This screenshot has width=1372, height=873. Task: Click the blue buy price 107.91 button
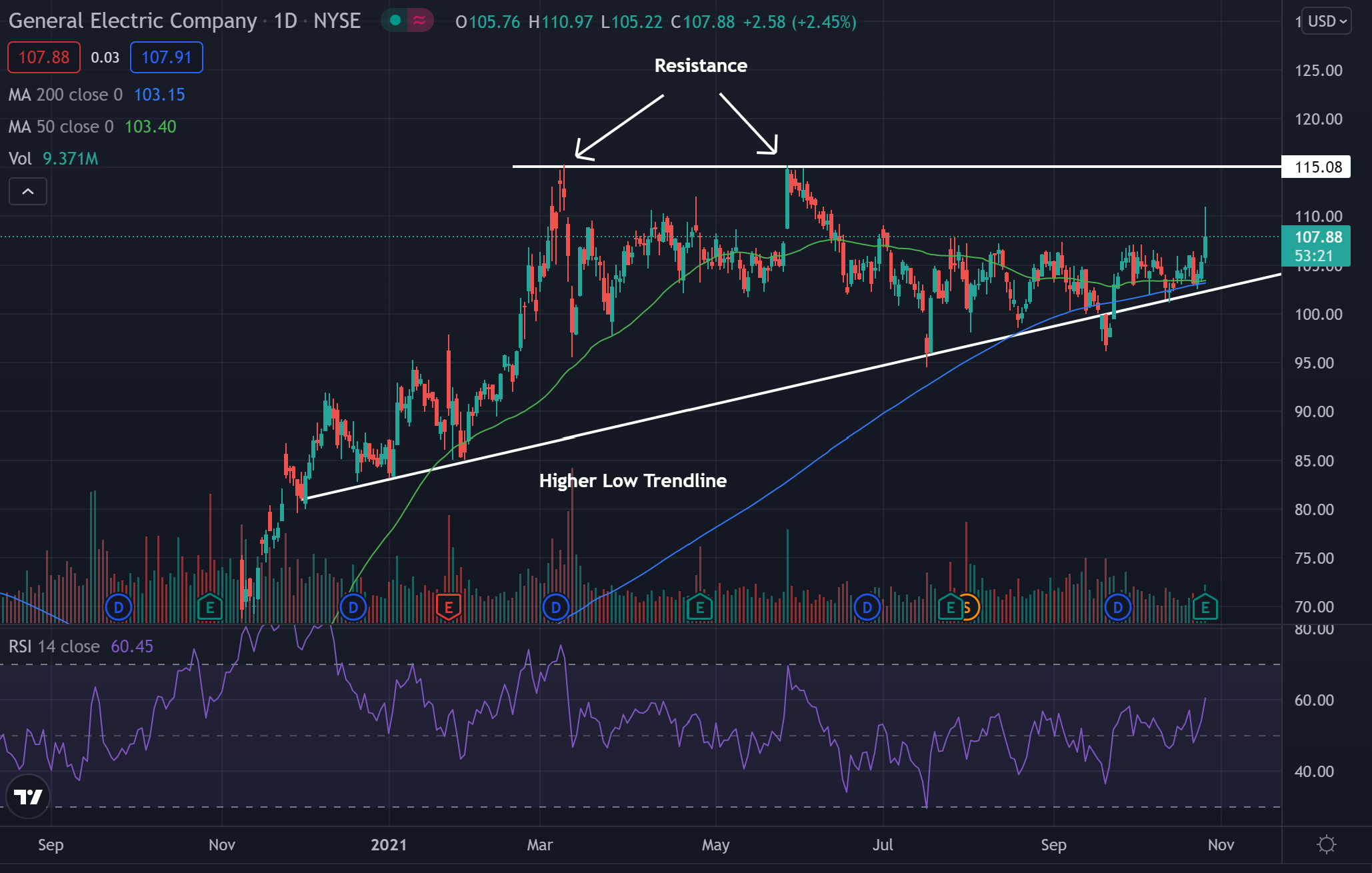(x=167, y=57)
